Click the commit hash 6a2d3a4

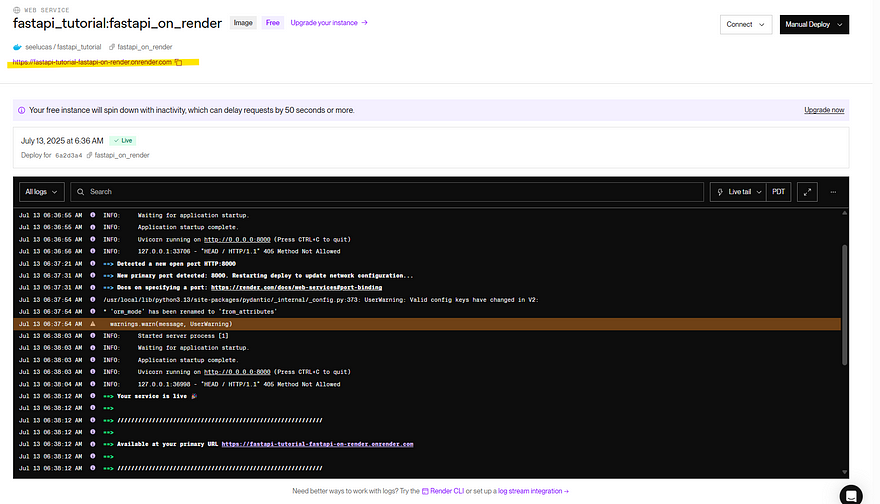pyautogui.click(x=68, y=155)
